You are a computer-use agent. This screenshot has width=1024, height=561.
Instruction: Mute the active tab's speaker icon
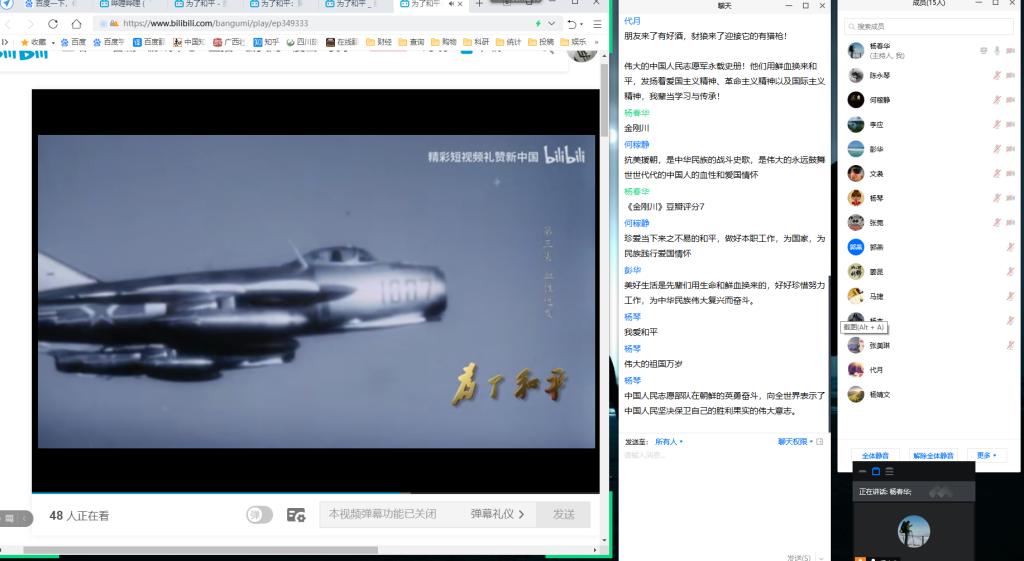[x=452, y=4]
